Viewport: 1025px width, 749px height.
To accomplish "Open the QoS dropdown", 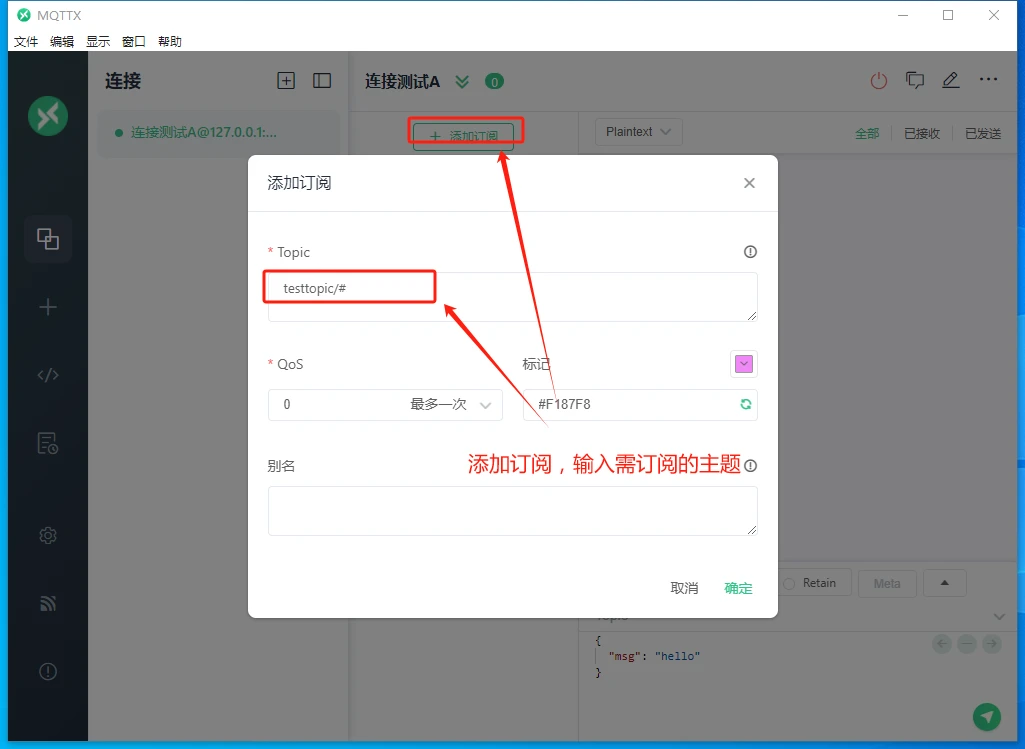I will tap(385, 405).
